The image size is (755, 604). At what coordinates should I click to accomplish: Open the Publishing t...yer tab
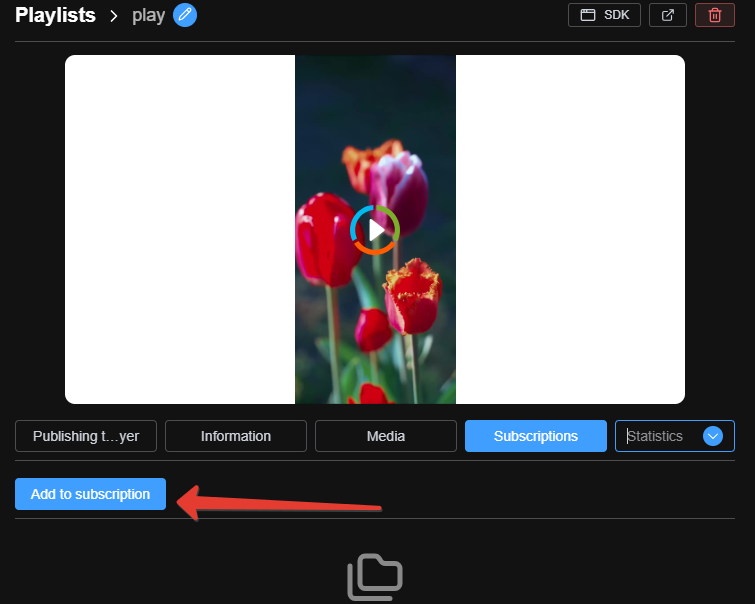pos(86,436)
